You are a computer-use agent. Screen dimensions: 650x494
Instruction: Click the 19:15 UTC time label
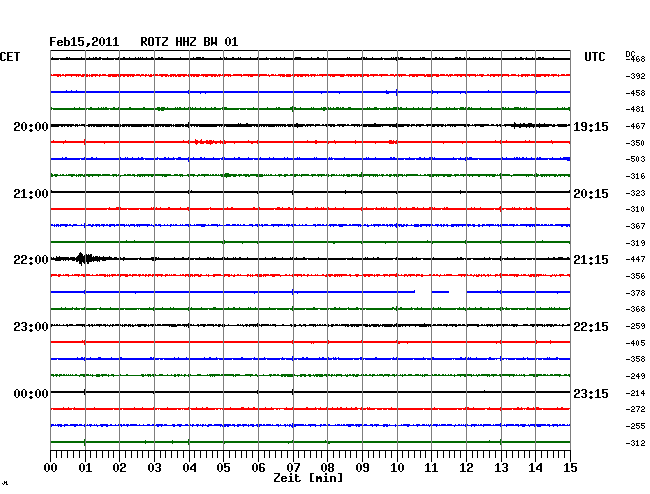(591, 127)
